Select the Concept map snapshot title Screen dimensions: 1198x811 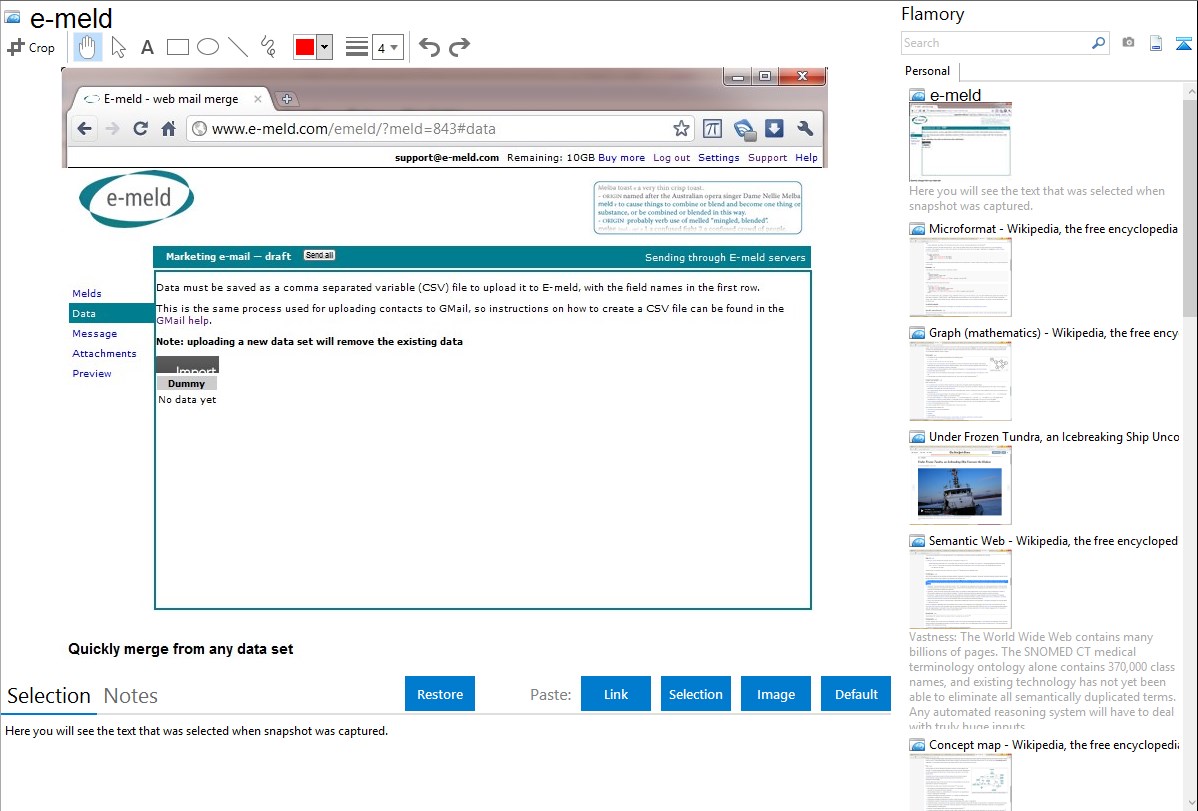pyautogui.click(x=1053, y=745)
